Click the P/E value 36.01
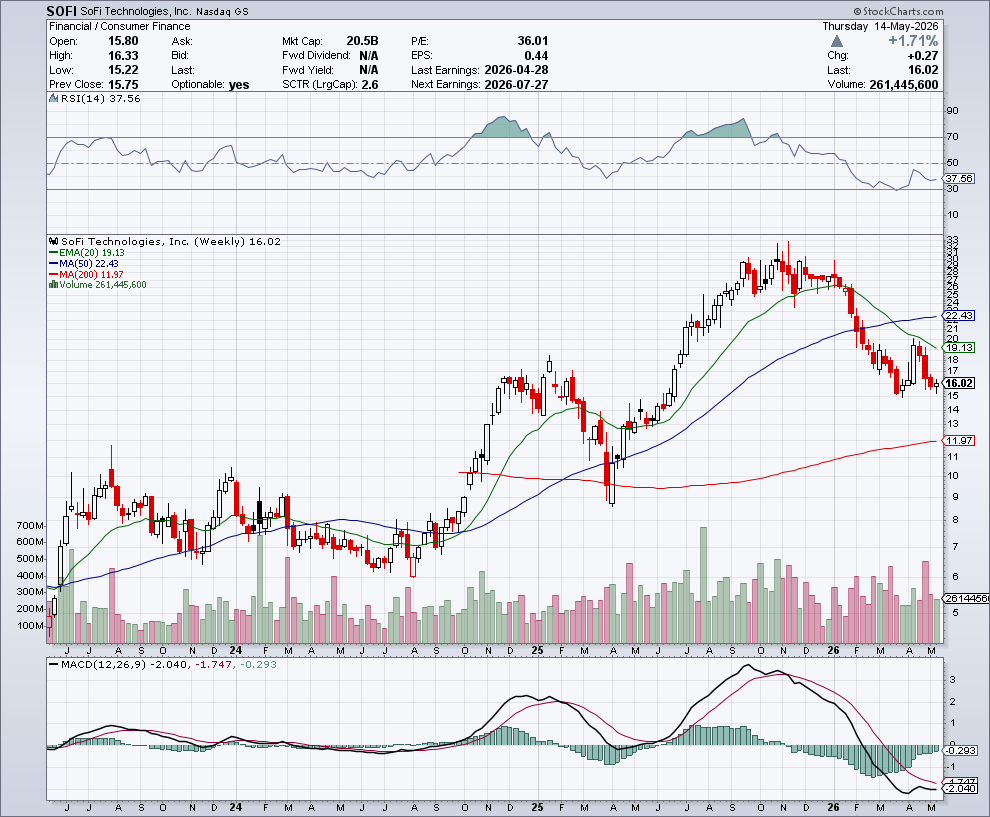Viewport: 990px width, 817px height. point(533,41)
